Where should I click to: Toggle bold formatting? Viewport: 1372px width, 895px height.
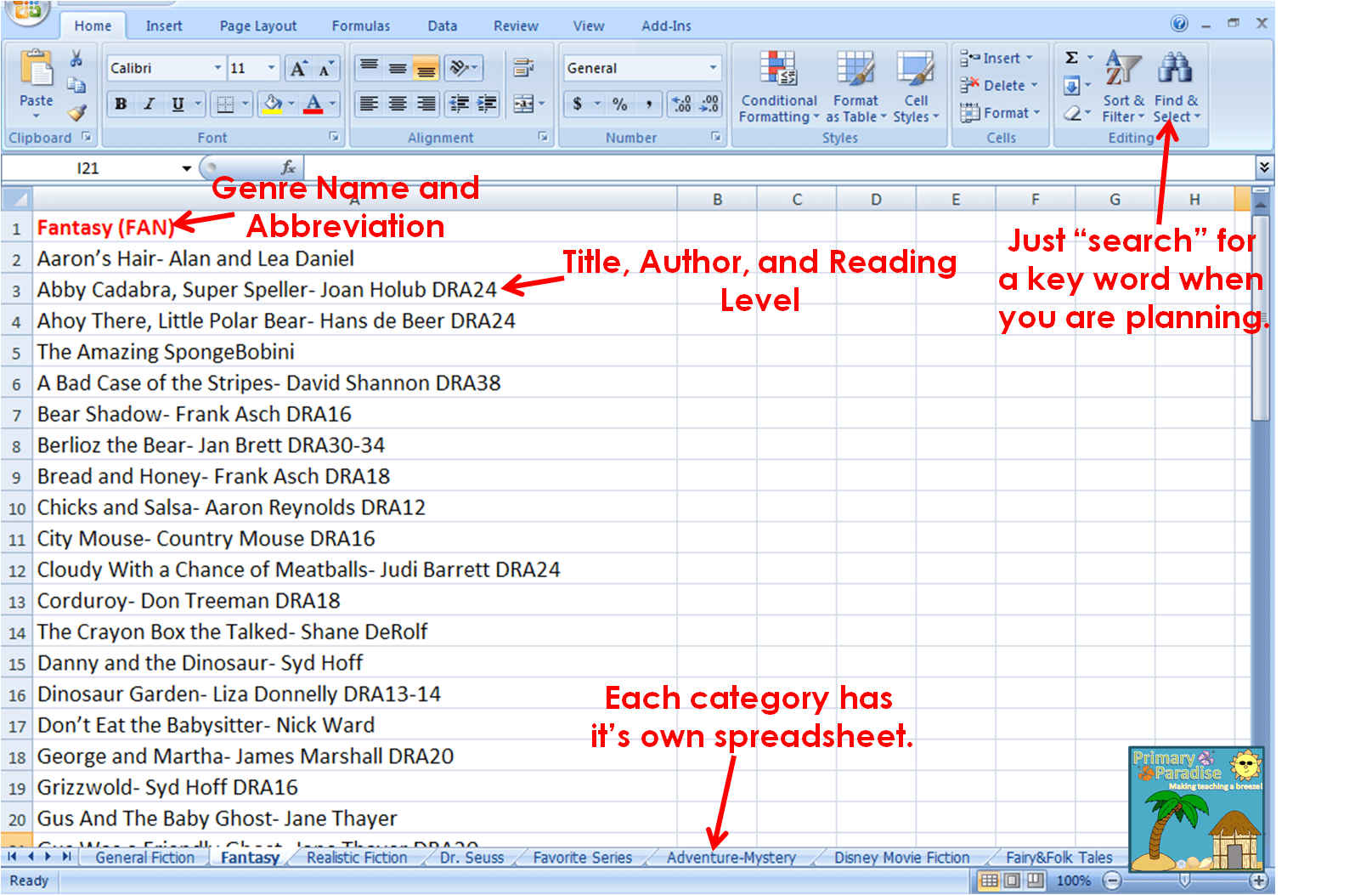click(x=121, y=105)
